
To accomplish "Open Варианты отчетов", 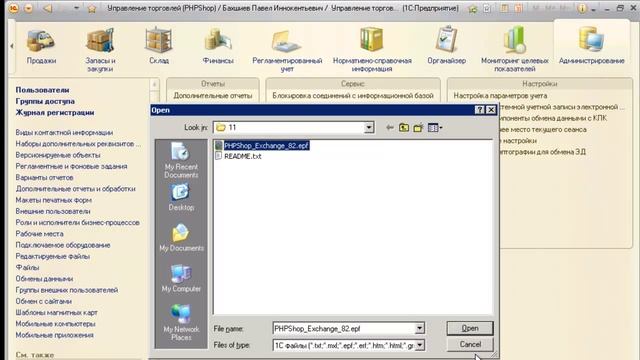I will coord(44,178).
